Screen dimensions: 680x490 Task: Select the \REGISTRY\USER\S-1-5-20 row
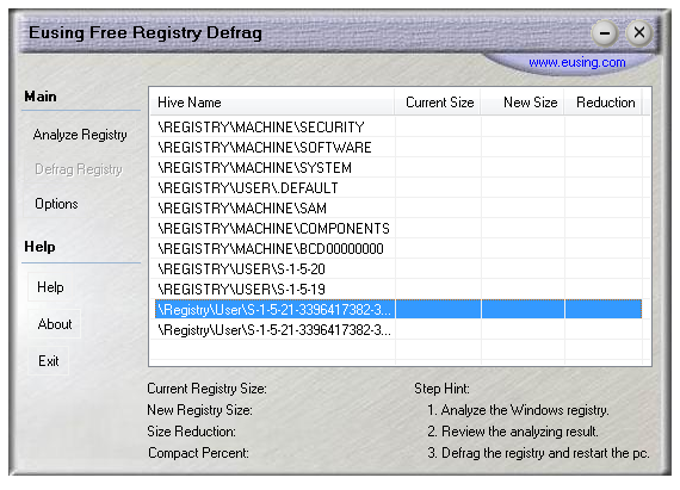click(398, 269)
